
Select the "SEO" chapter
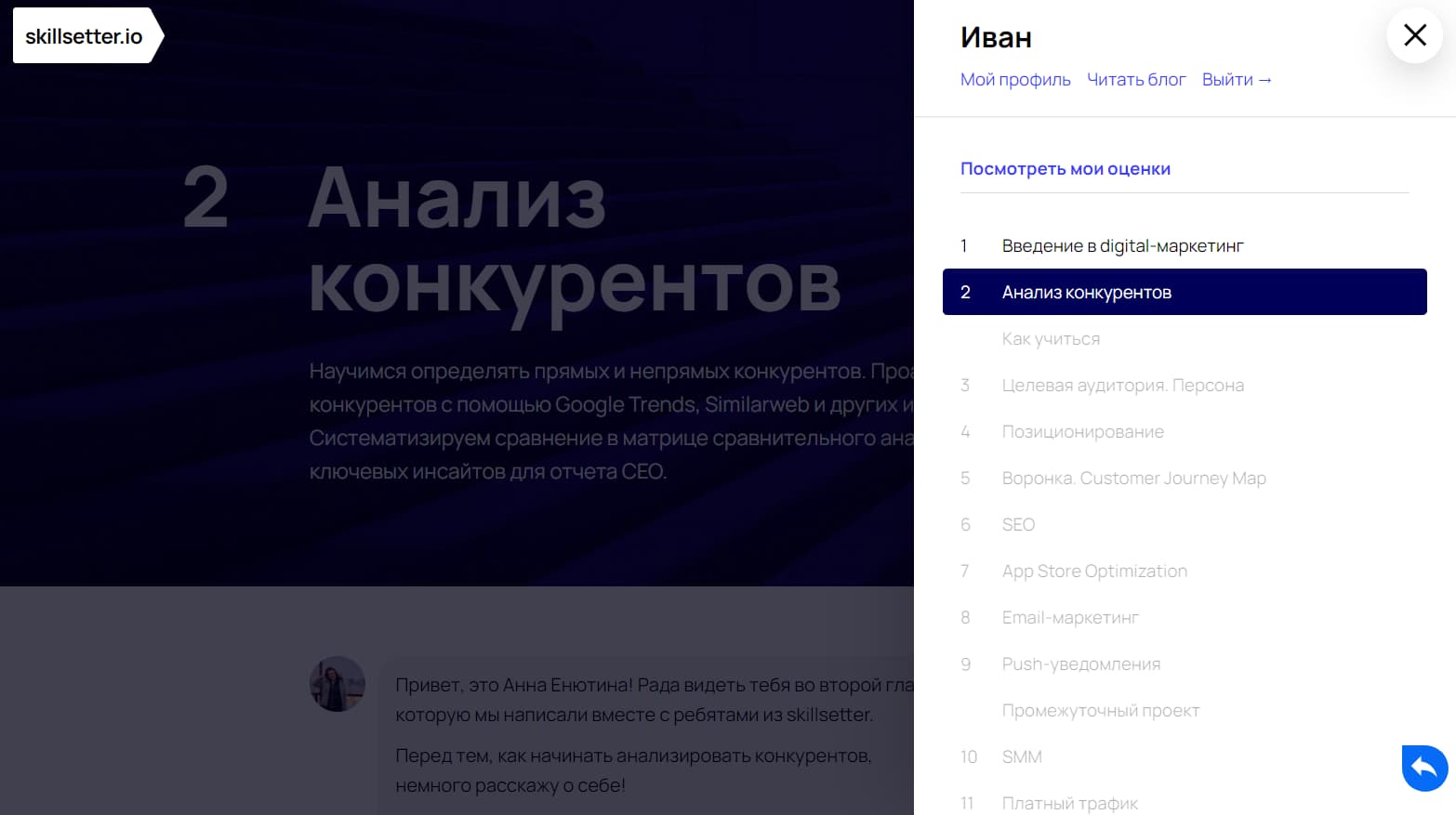[x=1018, y=524]
